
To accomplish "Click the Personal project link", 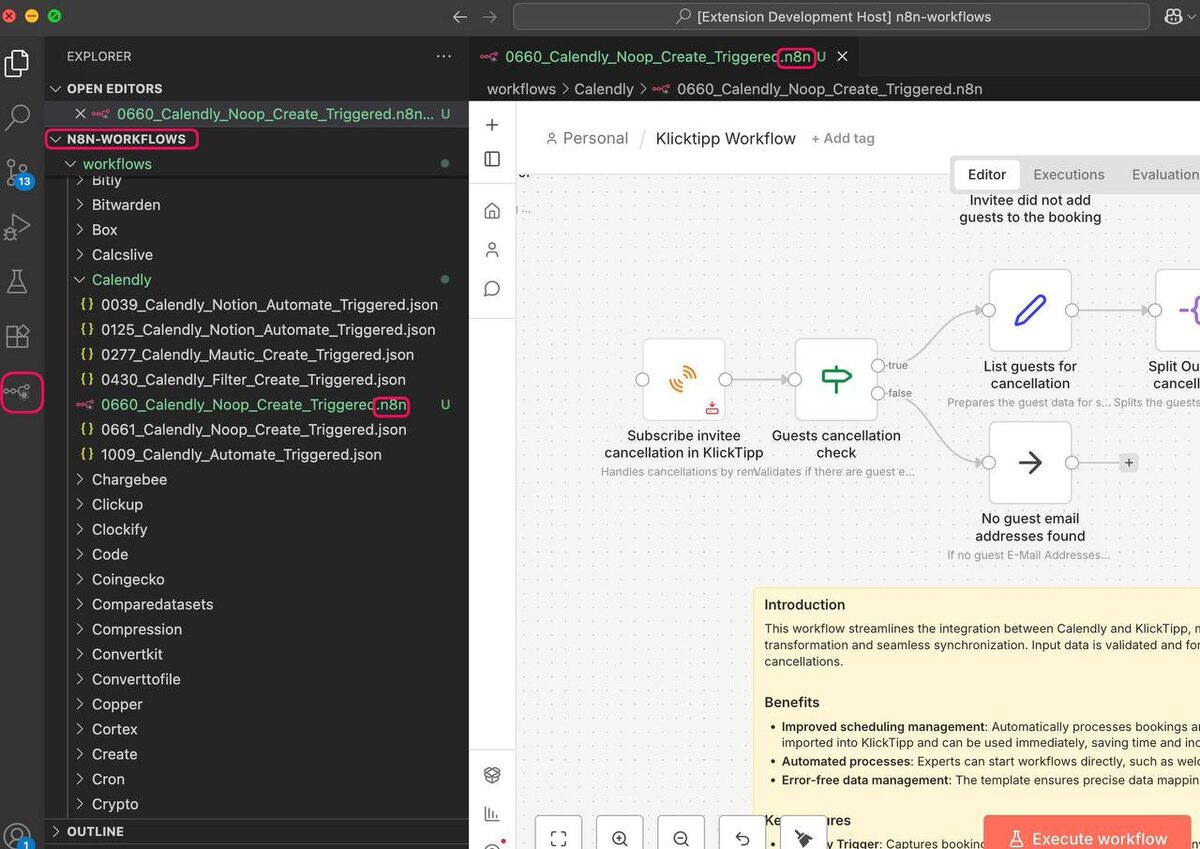I will coord(587,138).
